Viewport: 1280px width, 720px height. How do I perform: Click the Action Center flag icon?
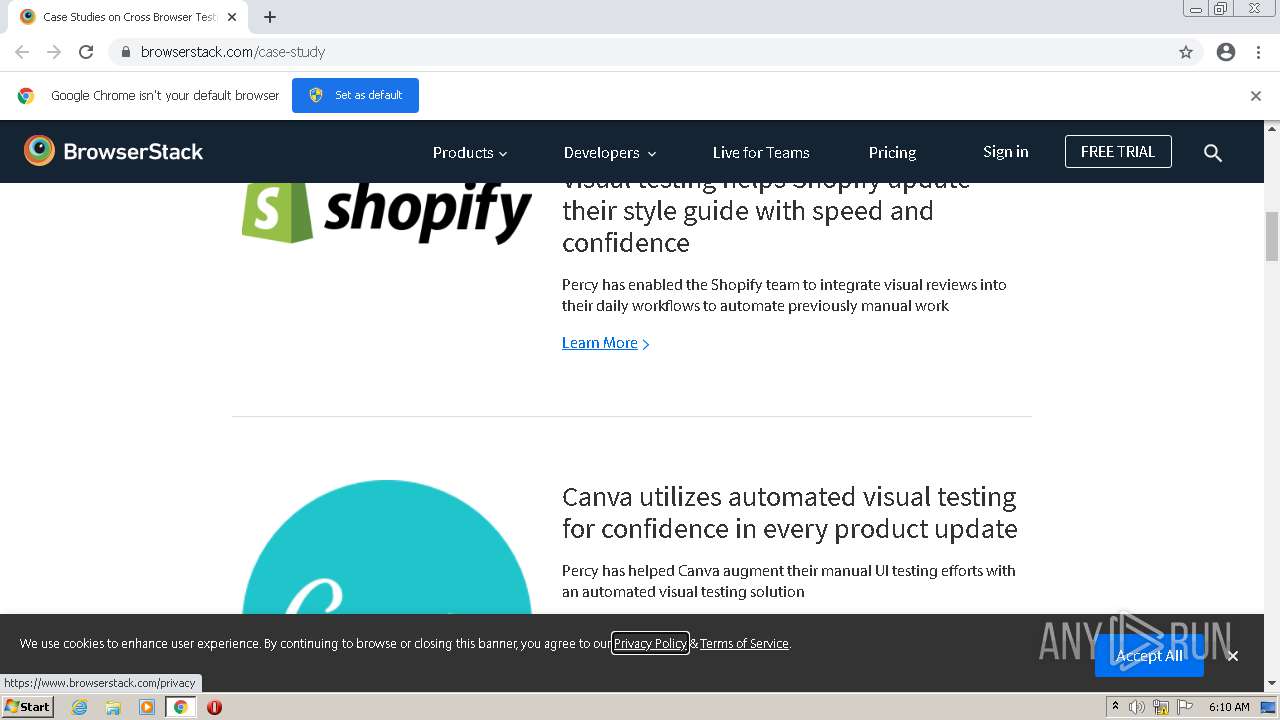point(1184,707)
